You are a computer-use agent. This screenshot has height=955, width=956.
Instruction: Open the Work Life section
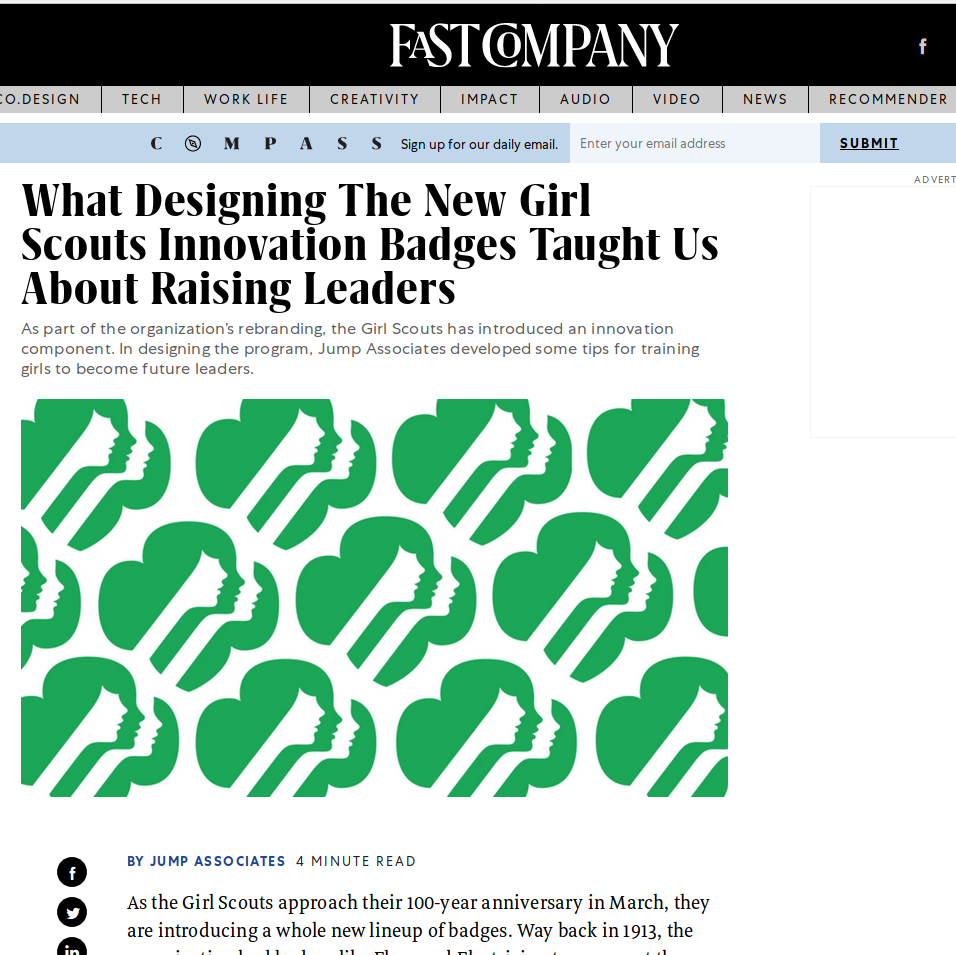coord(246,99)
